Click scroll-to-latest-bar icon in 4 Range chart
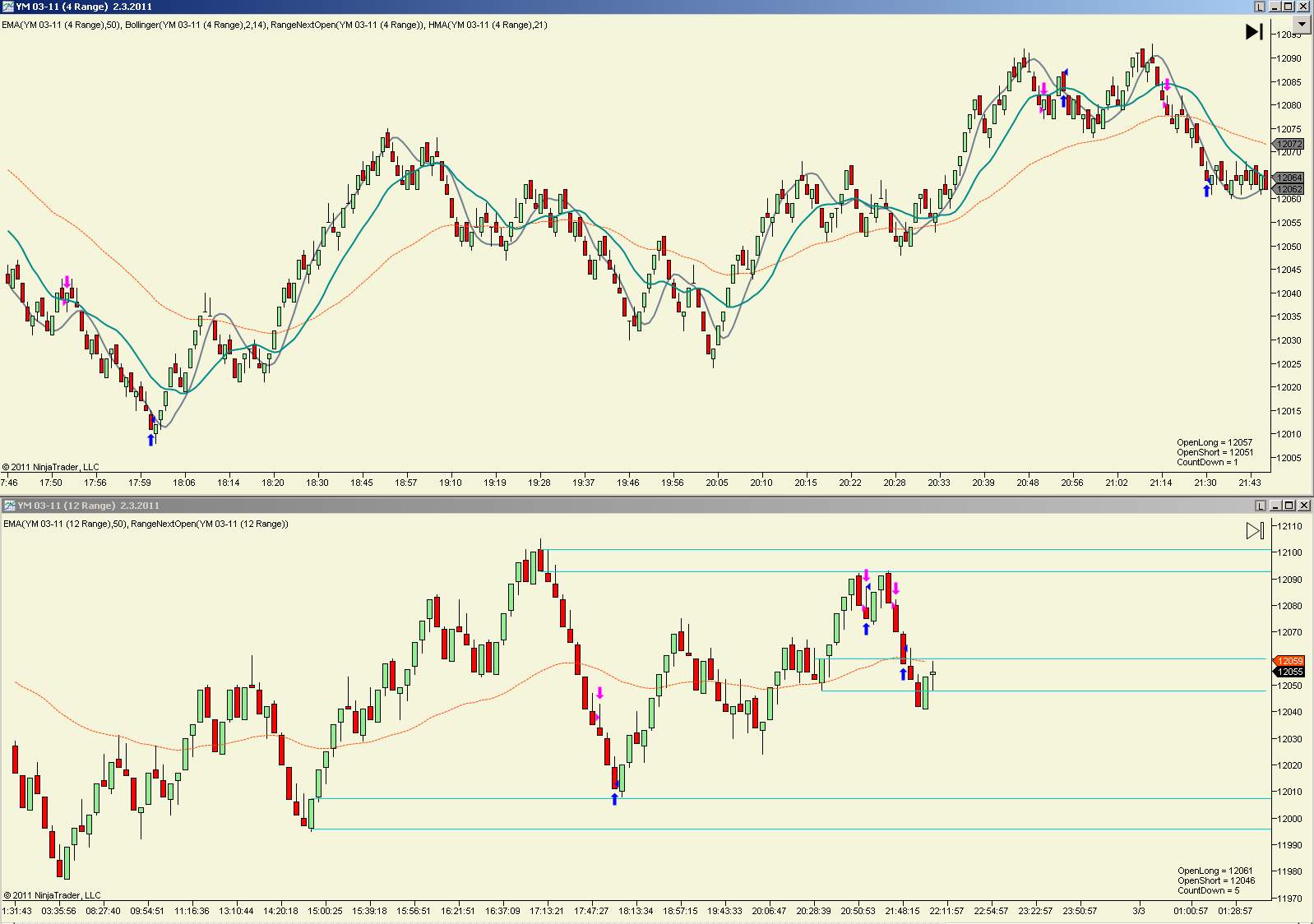 (1254, 32)
